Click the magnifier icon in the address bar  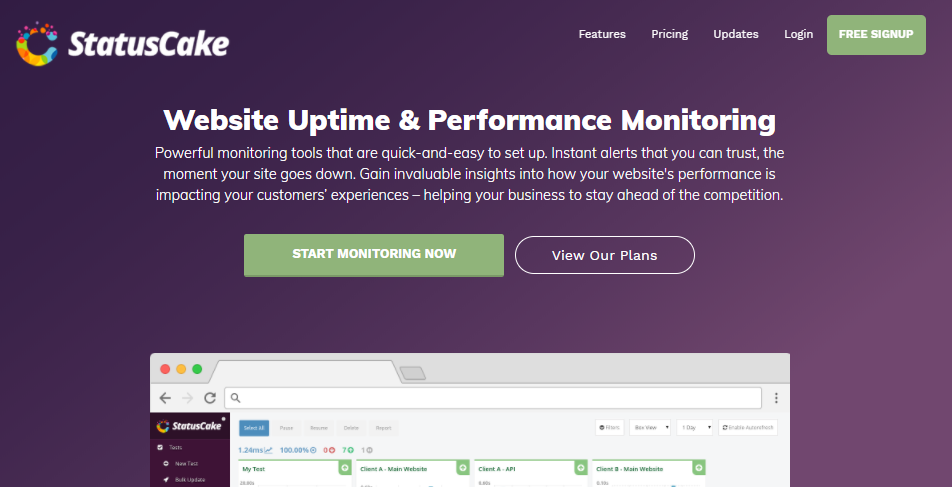click(x=236, y=398)
